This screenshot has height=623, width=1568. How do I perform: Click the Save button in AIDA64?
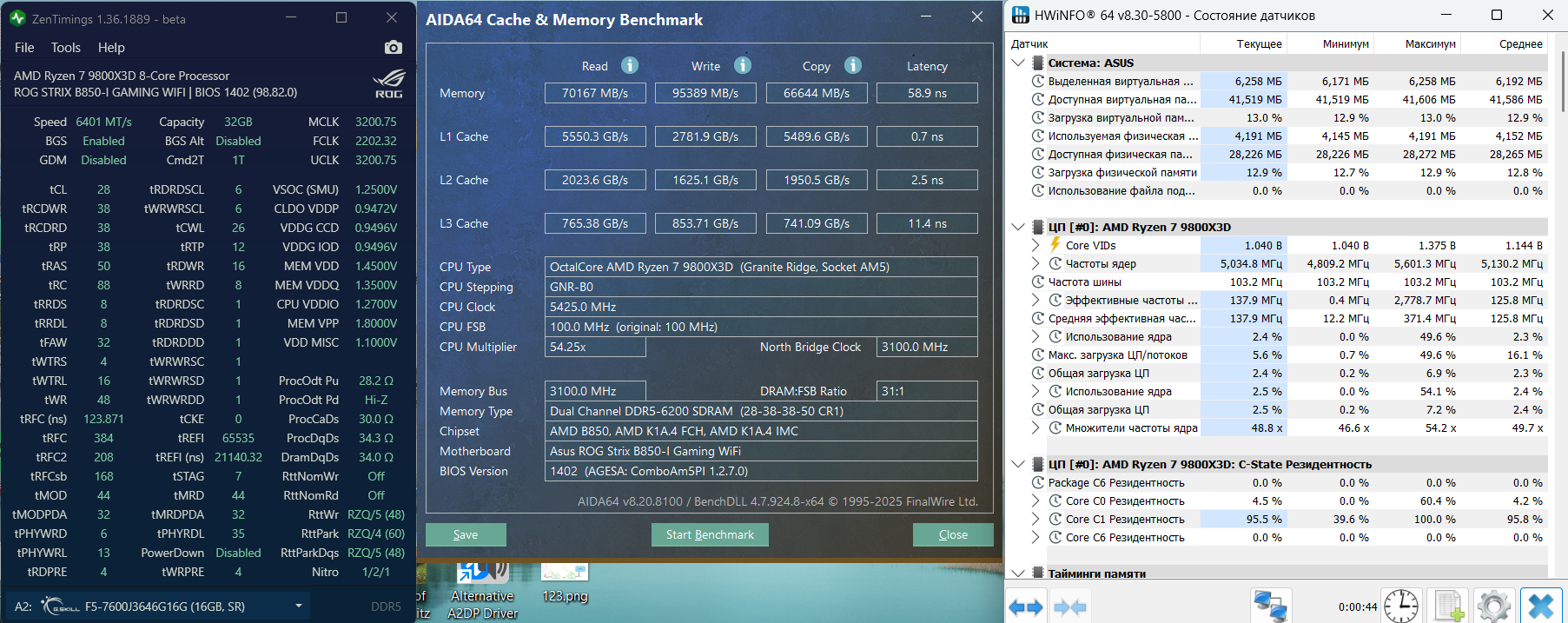[466, 534]
